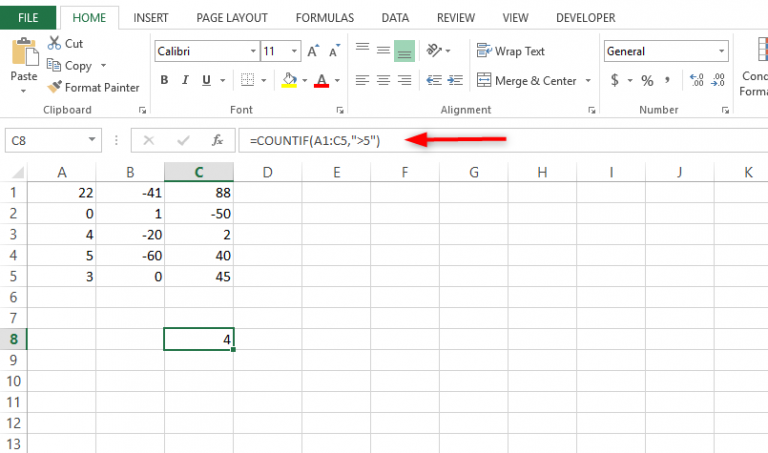Open the green FILE menu button
The width and height of the screenshot is (768, 453).
pos(28,17)
